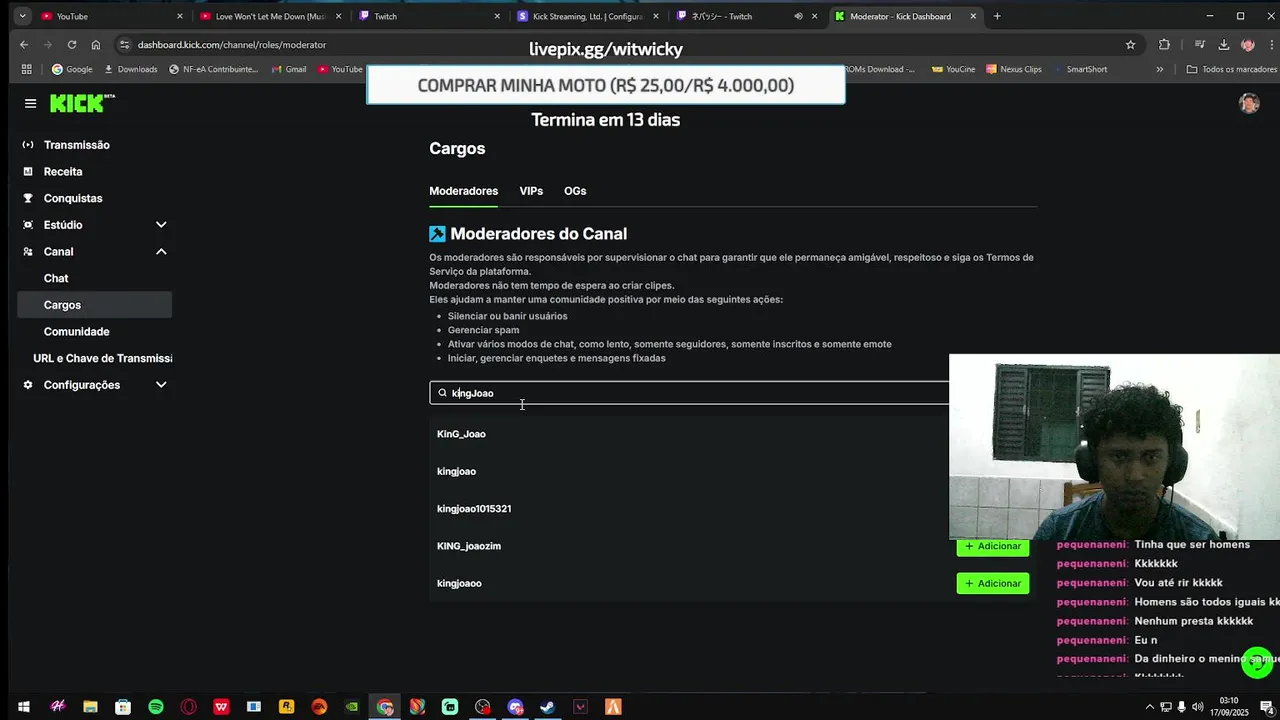Mute the ネバッシー Twitch tab audio
Image resolution: width=1280 pixels, height=720 pixels.
[798, 16]
